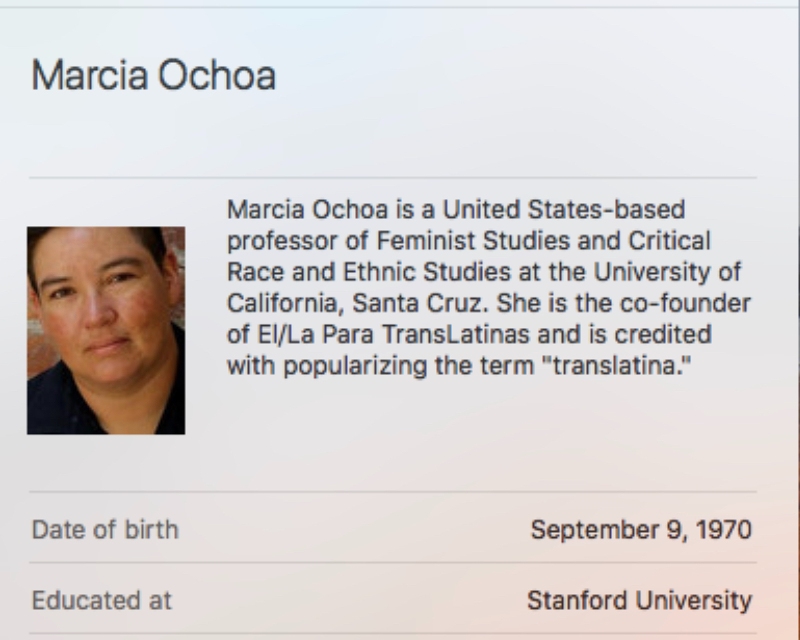The image size is (800, 640).
Task: Click the word popularizing in the bio
Action: 355,366
